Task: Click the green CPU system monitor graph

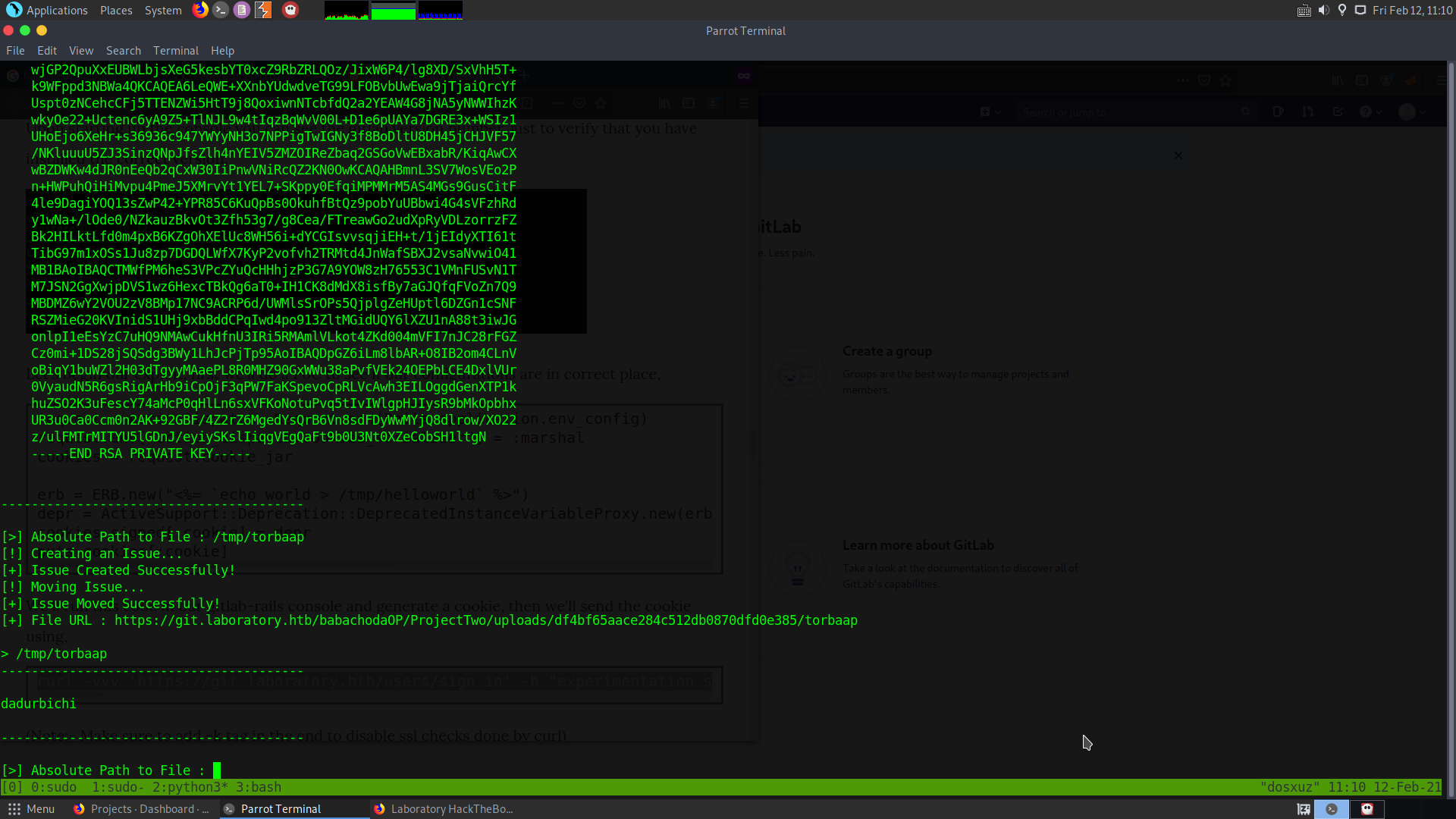Action: tap(347, 11)
